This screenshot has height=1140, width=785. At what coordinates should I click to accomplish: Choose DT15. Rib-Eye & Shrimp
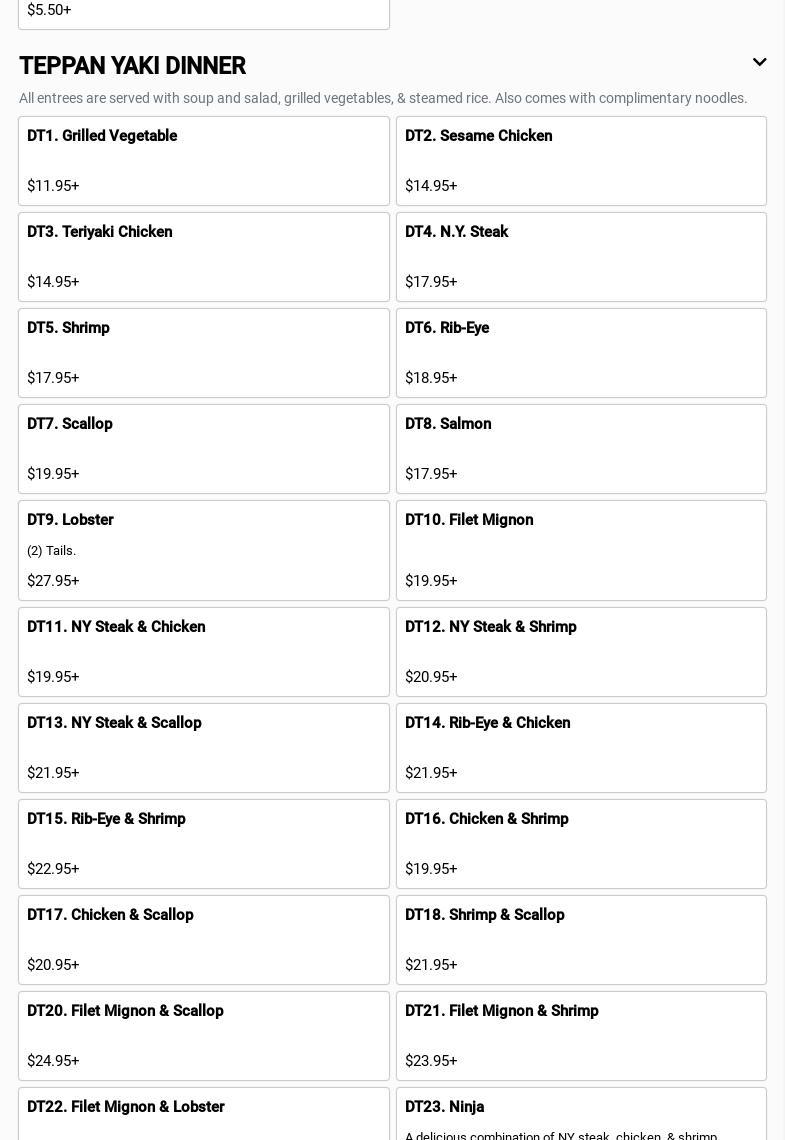pos(203,844)
